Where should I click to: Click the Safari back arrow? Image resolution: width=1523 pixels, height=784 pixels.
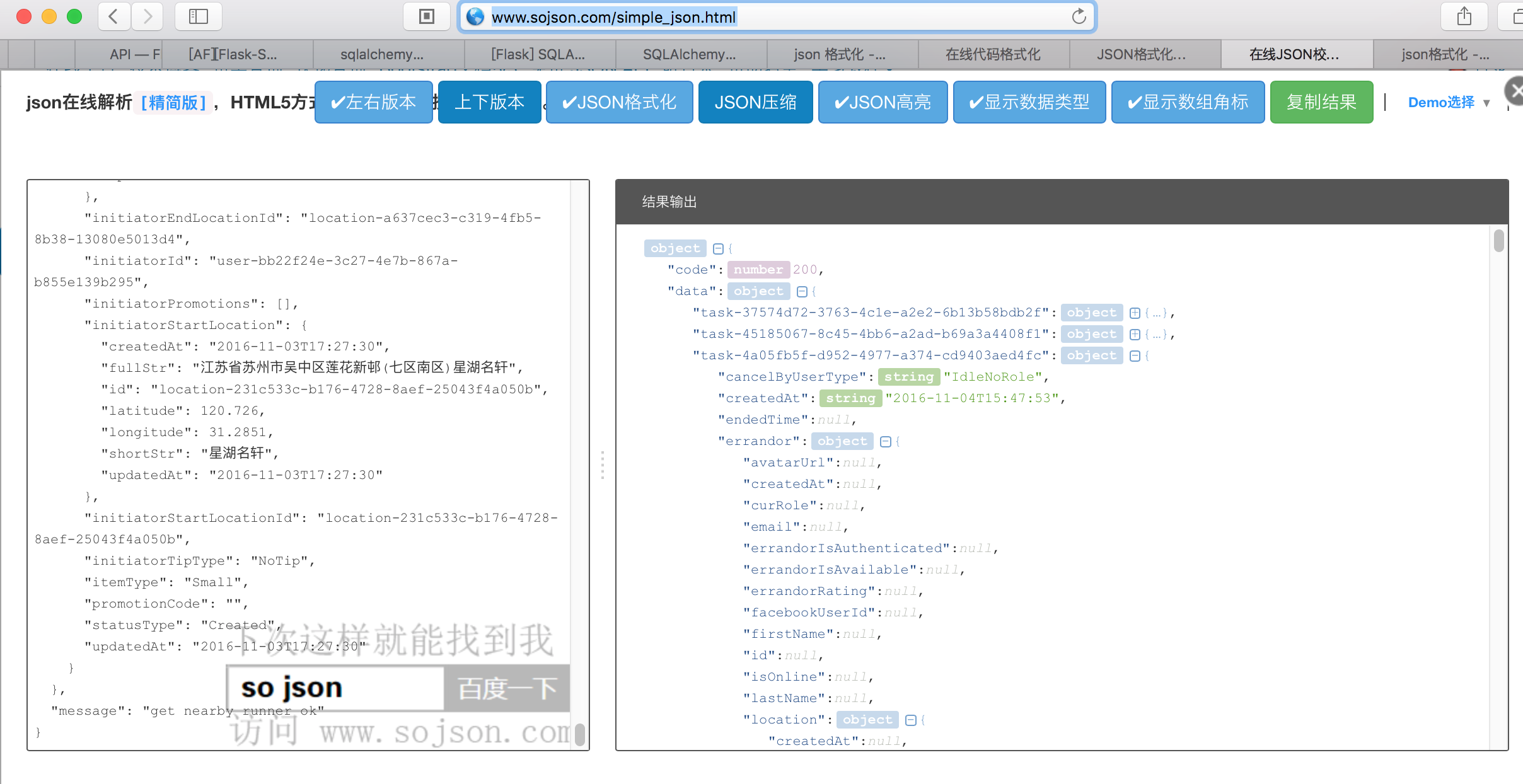(x=114, y=16)
